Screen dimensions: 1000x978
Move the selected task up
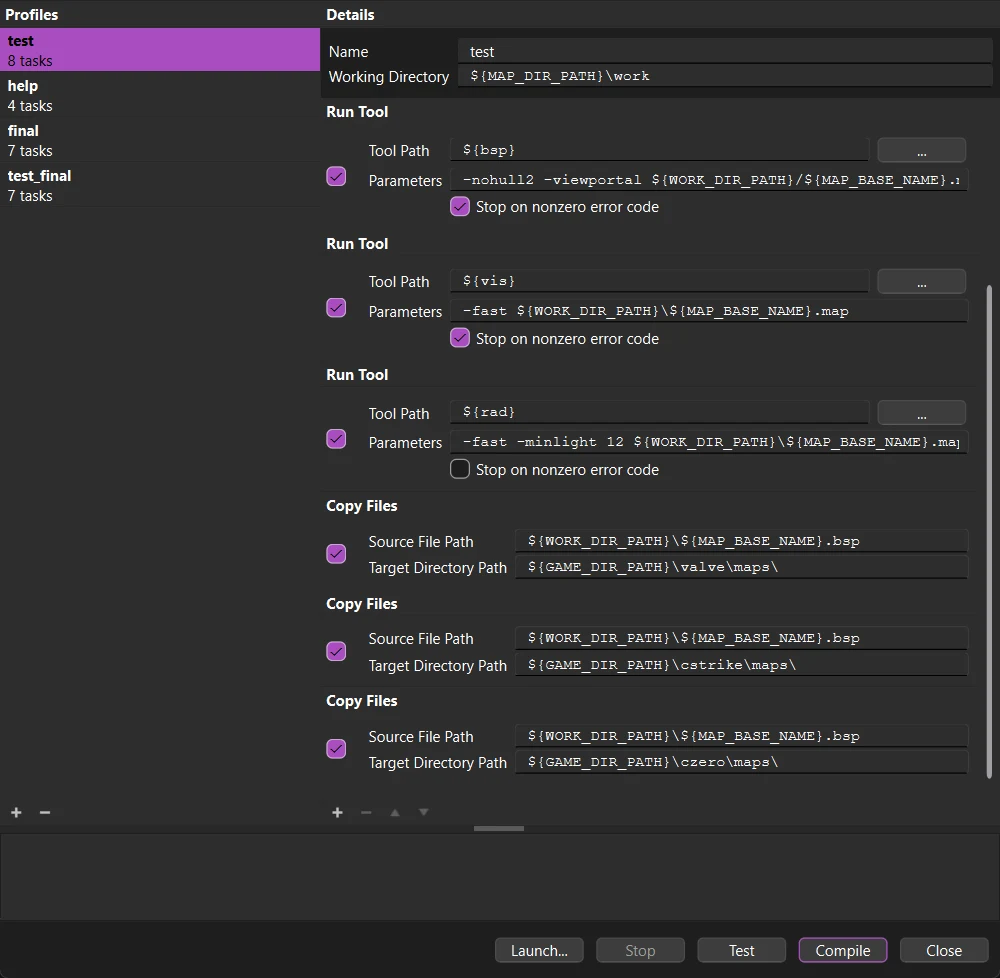pos(395,812)
